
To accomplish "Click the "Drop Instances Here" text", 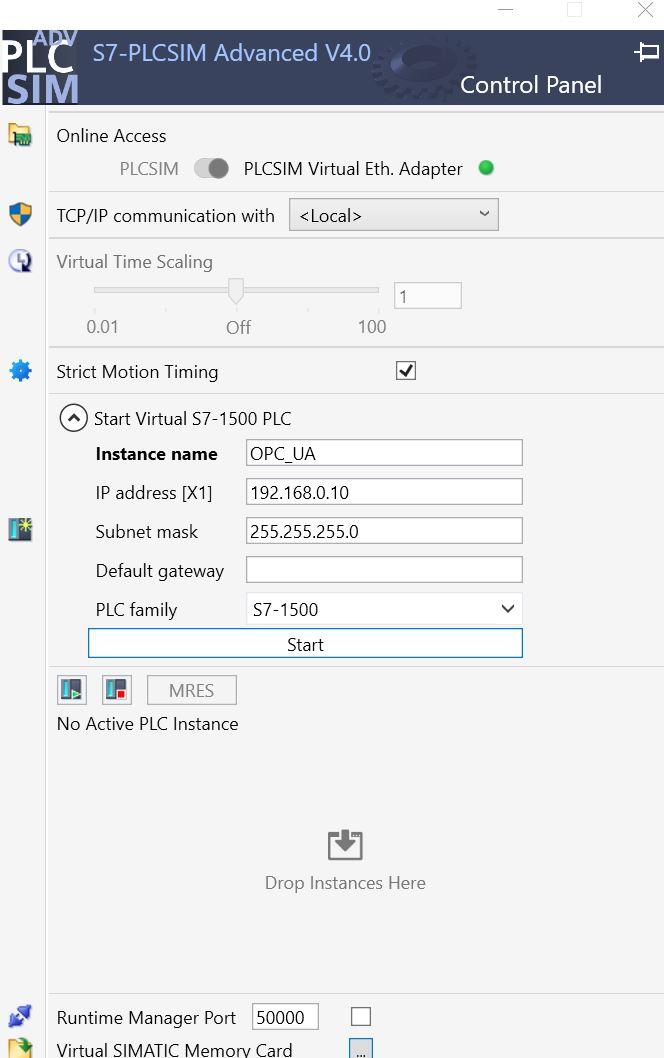I will (345, 883).
